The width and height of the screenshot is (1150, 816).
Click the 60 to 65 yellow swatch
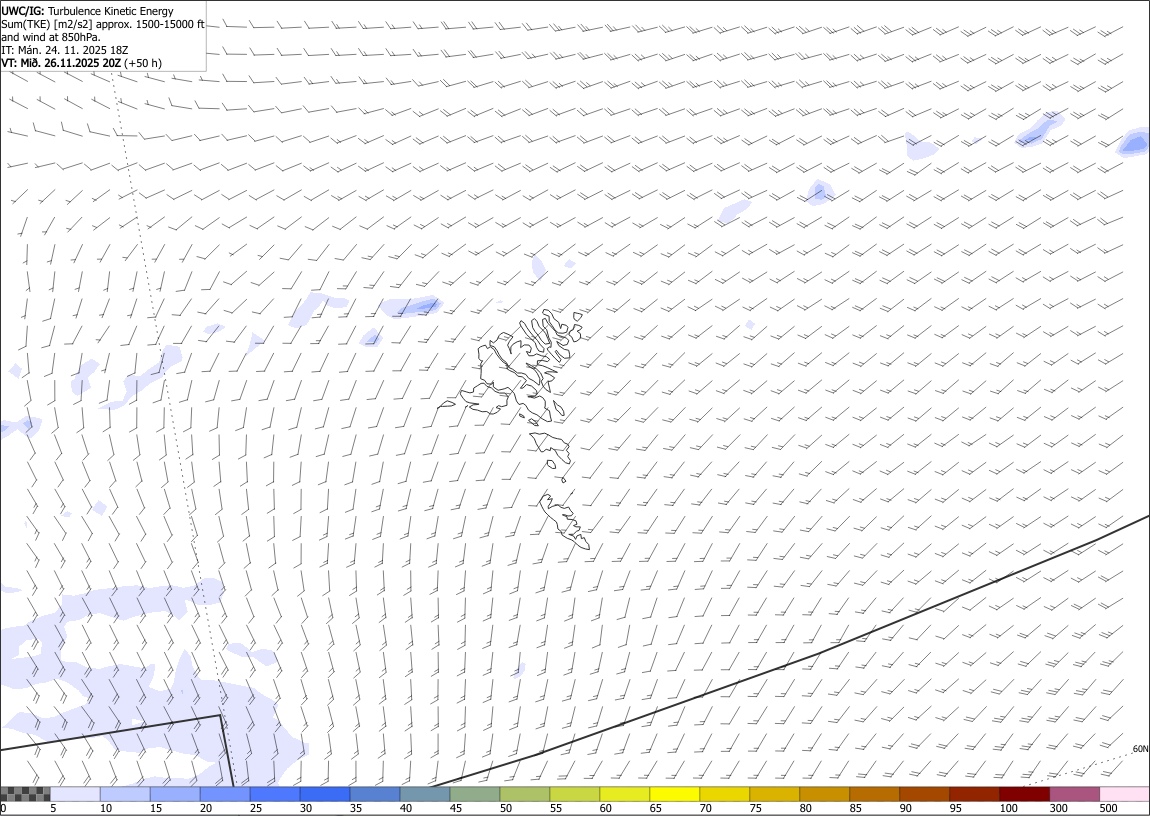click(625, 794)
